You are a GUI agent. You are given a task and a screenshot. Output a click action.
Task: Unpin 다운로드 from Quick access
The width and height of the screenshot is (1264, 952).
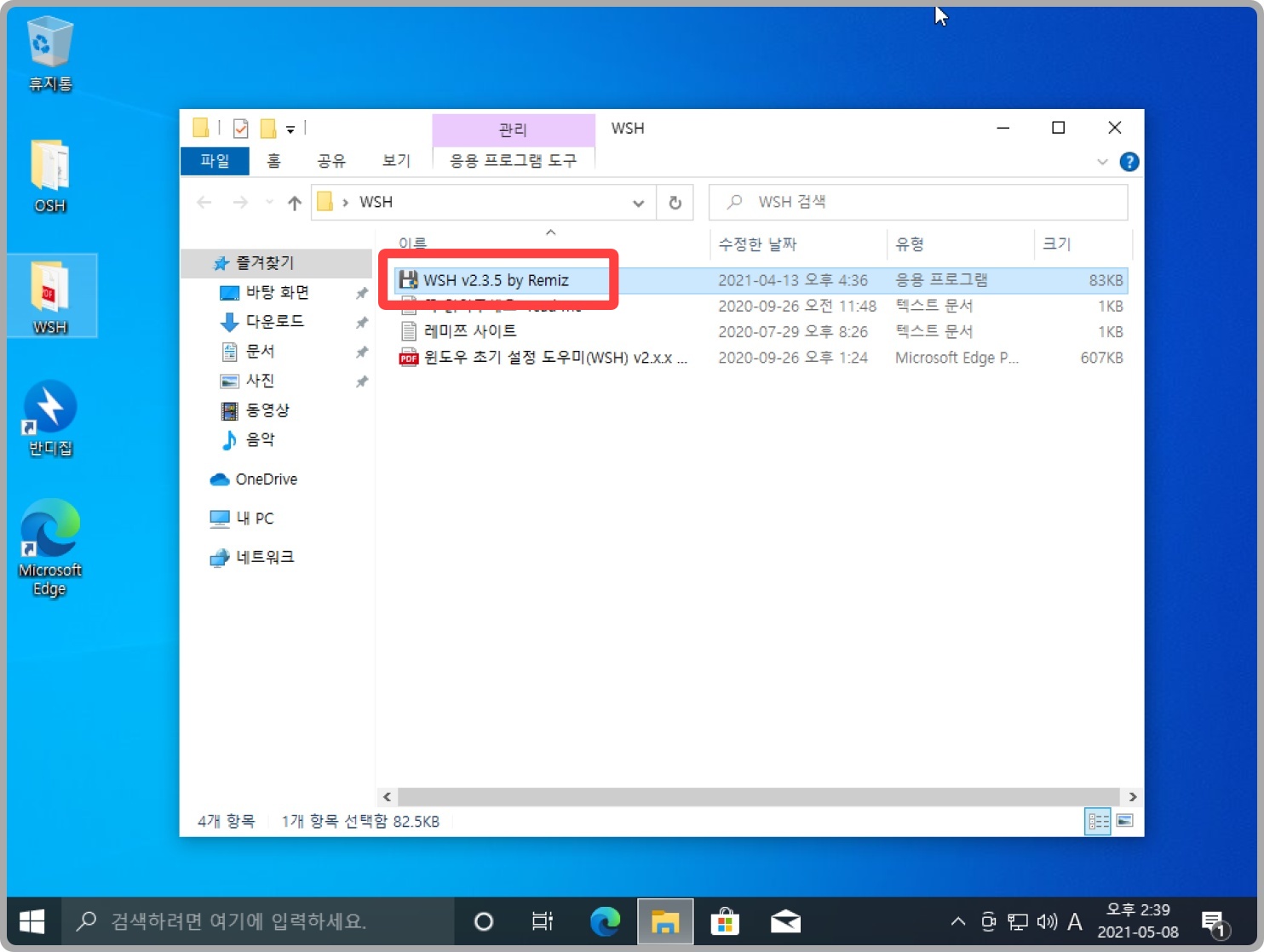pyautogui.click(x=361, y=322)
